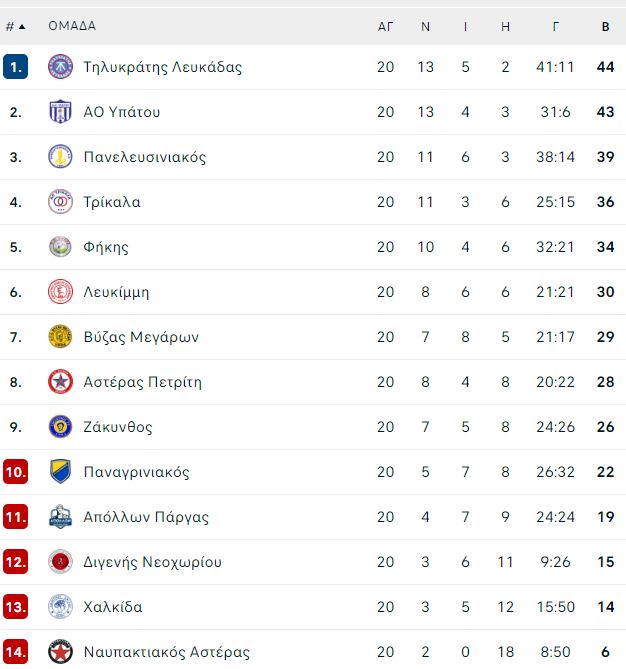626x669 pixels.
Task: Open the Διγενής Νεοχωρίου team link
Action: pyautogui.click(x=152, y=562)
